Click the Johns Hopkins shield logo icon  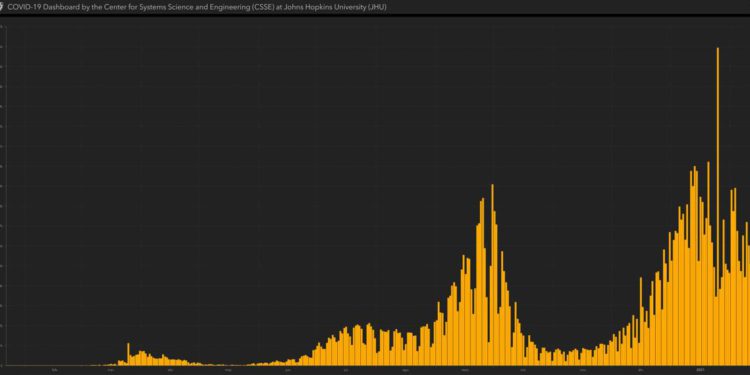pyautogui.click(x=2, y=7)
